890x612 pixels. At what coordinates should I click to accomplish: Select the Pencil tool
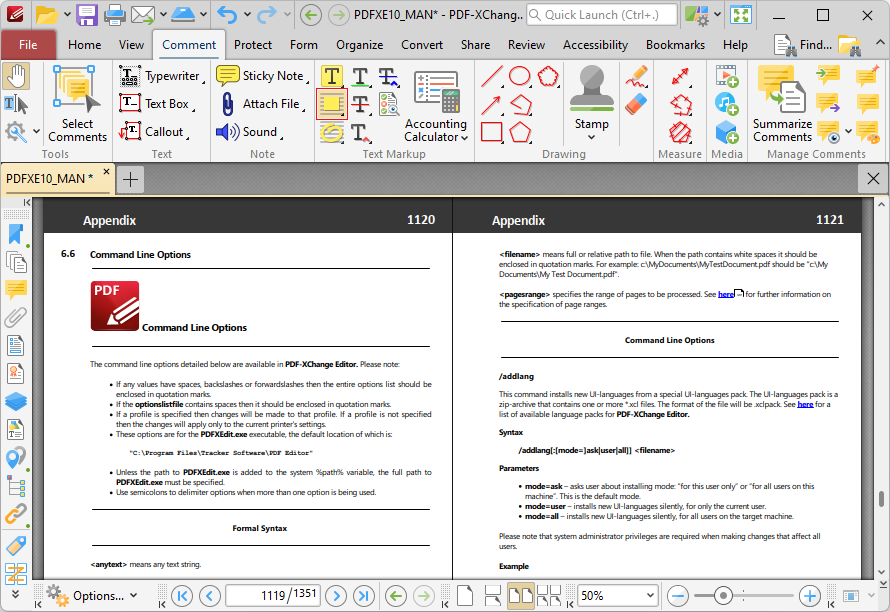[x=637, y=76]
